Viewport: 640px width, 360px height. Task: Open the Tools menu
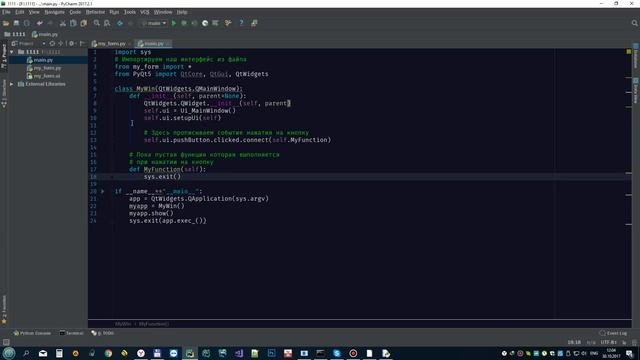tap(130, 12)
